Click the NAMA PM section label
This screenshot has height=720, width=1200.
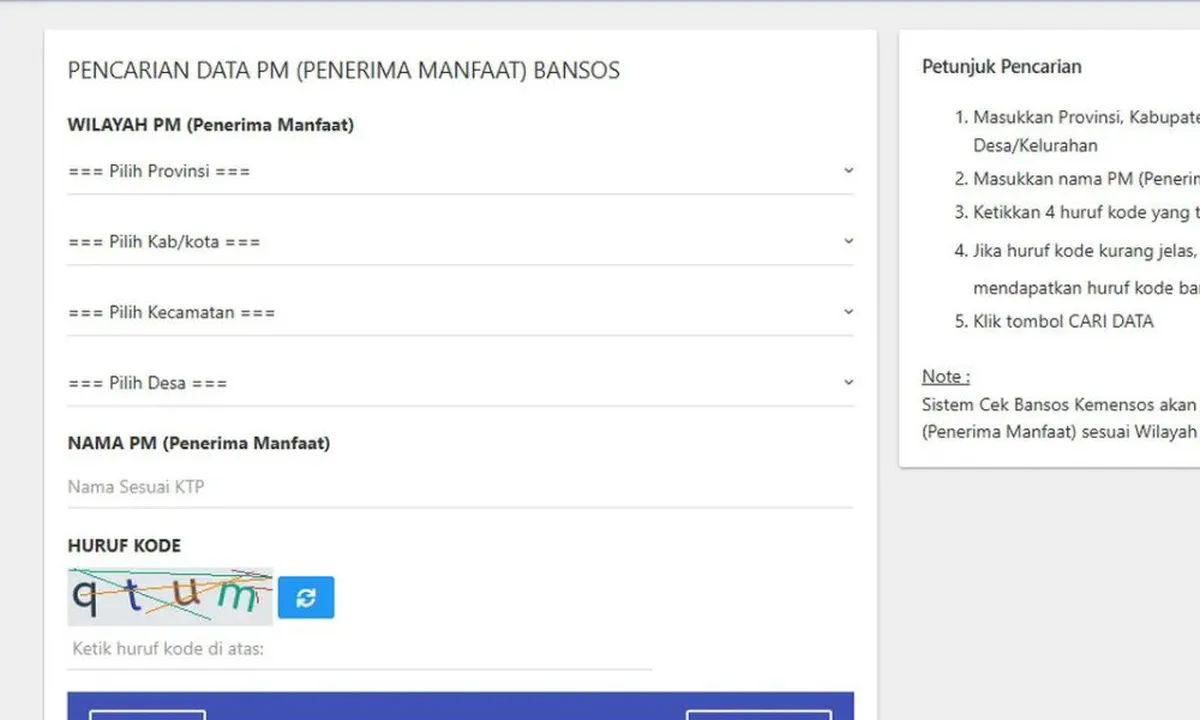199,443
